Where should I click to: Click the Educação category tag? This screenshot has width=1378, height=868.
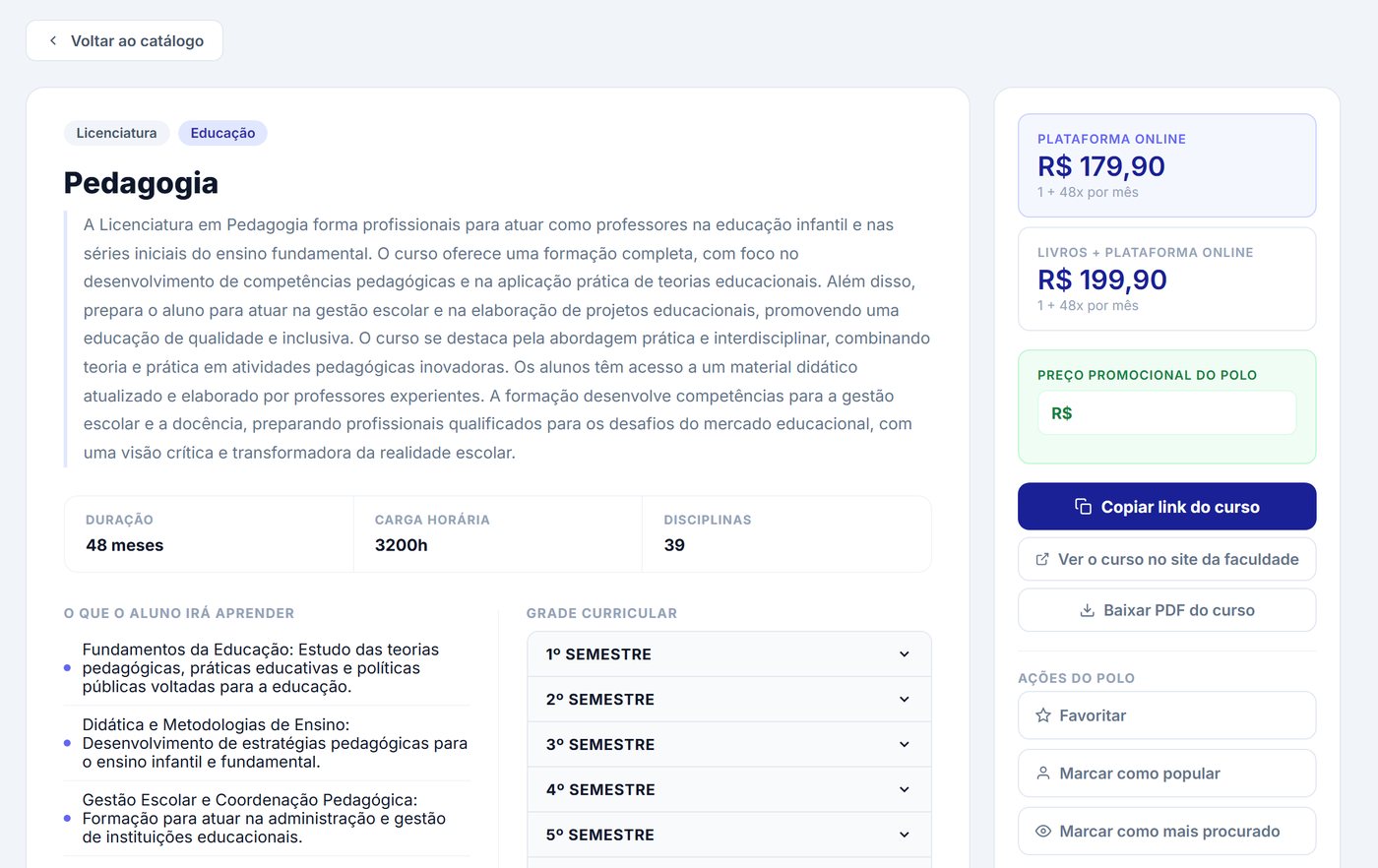click(222, 133)
